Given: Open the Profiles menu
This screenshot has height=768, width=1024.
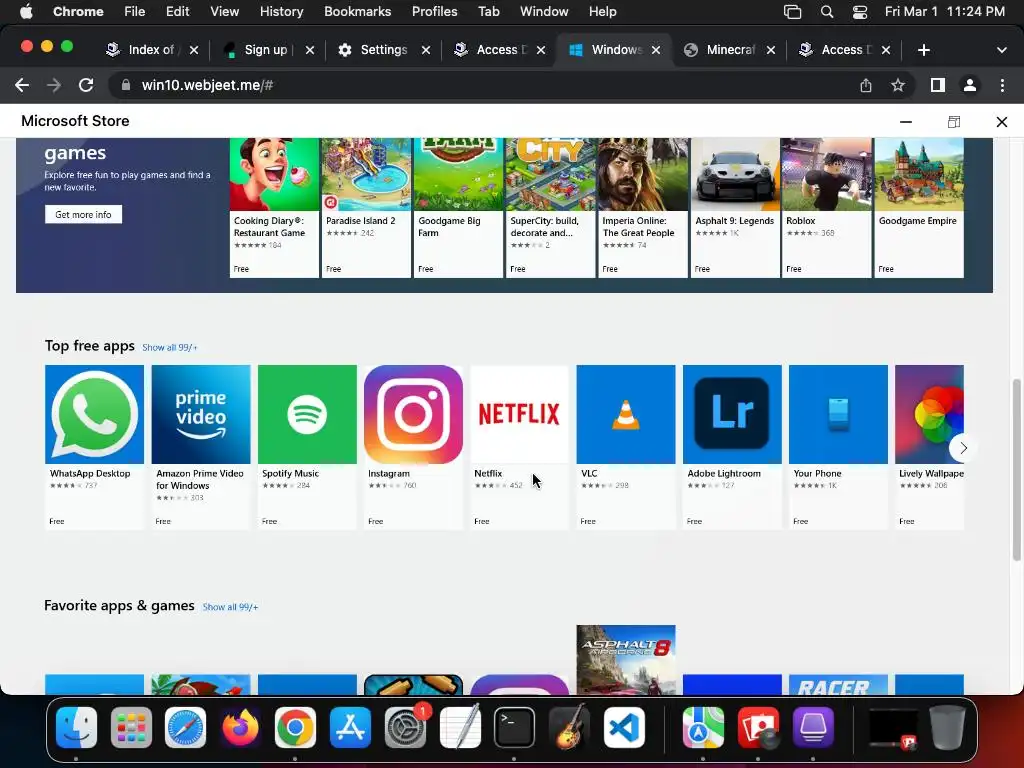Looking at the screenshot, I should [x=434, y=11].
